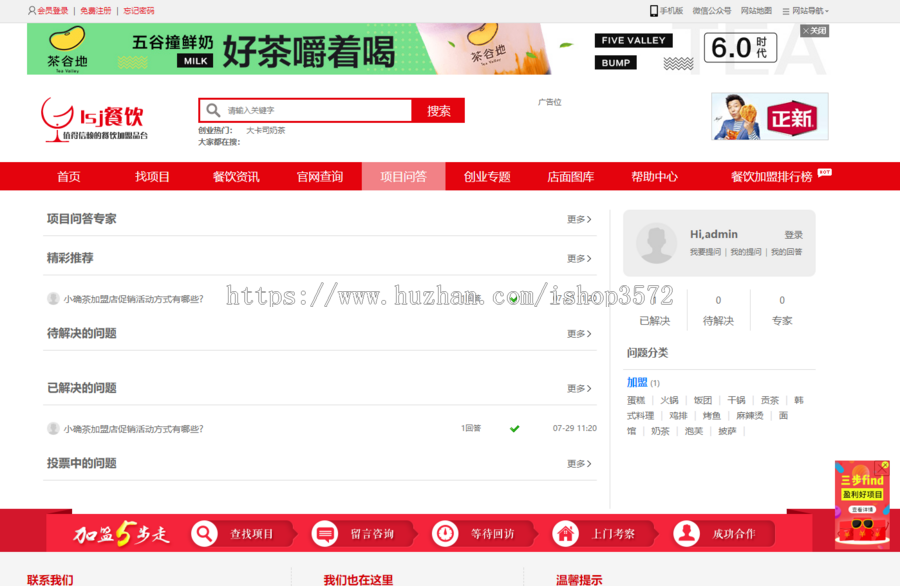
Task: Click the user avatar in the sidebar panel
Action: [x=655, y=242]
